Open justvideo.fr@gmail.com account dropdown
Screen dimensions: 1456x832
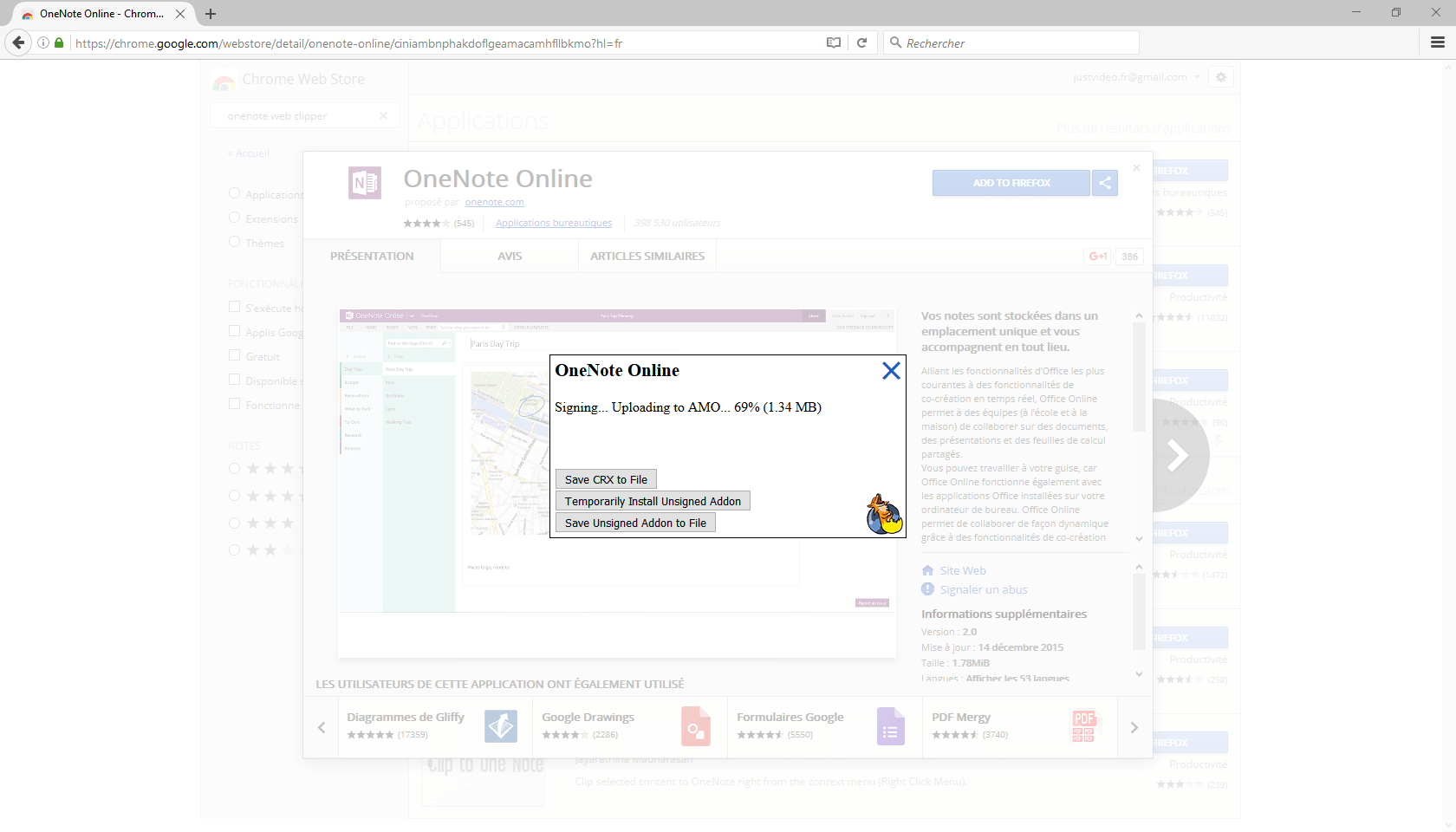1136,77
